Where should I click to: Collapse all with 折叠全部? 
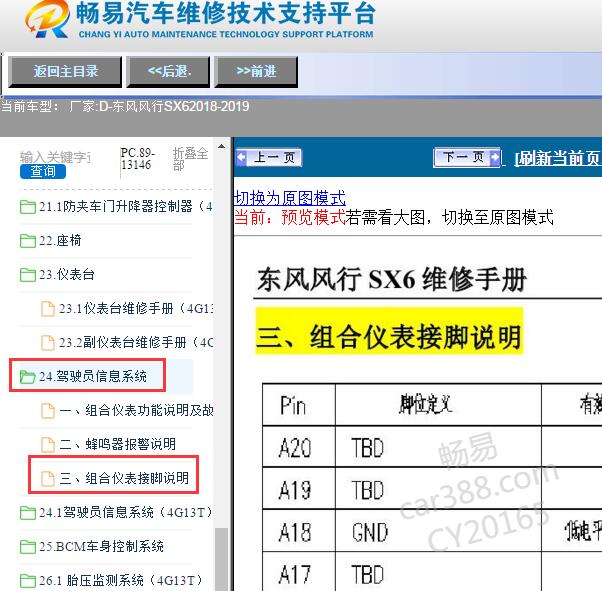click(x=190, y=158)
